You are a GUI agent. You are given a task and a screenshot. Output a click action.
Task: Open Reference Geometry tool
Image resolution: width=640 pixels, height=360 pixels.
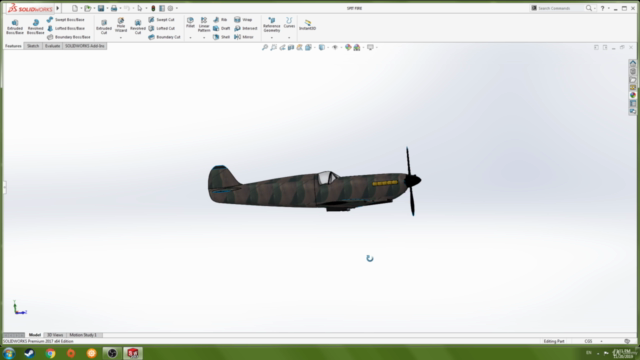point(271,24)
